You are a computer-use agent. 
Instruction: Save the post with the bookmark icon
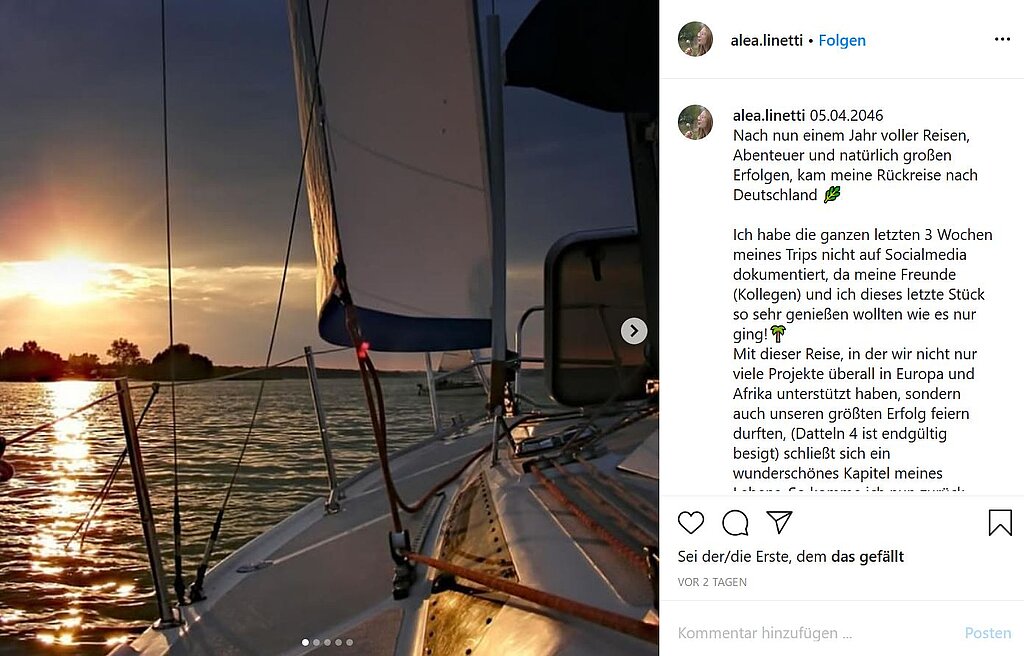[1000, 522]
